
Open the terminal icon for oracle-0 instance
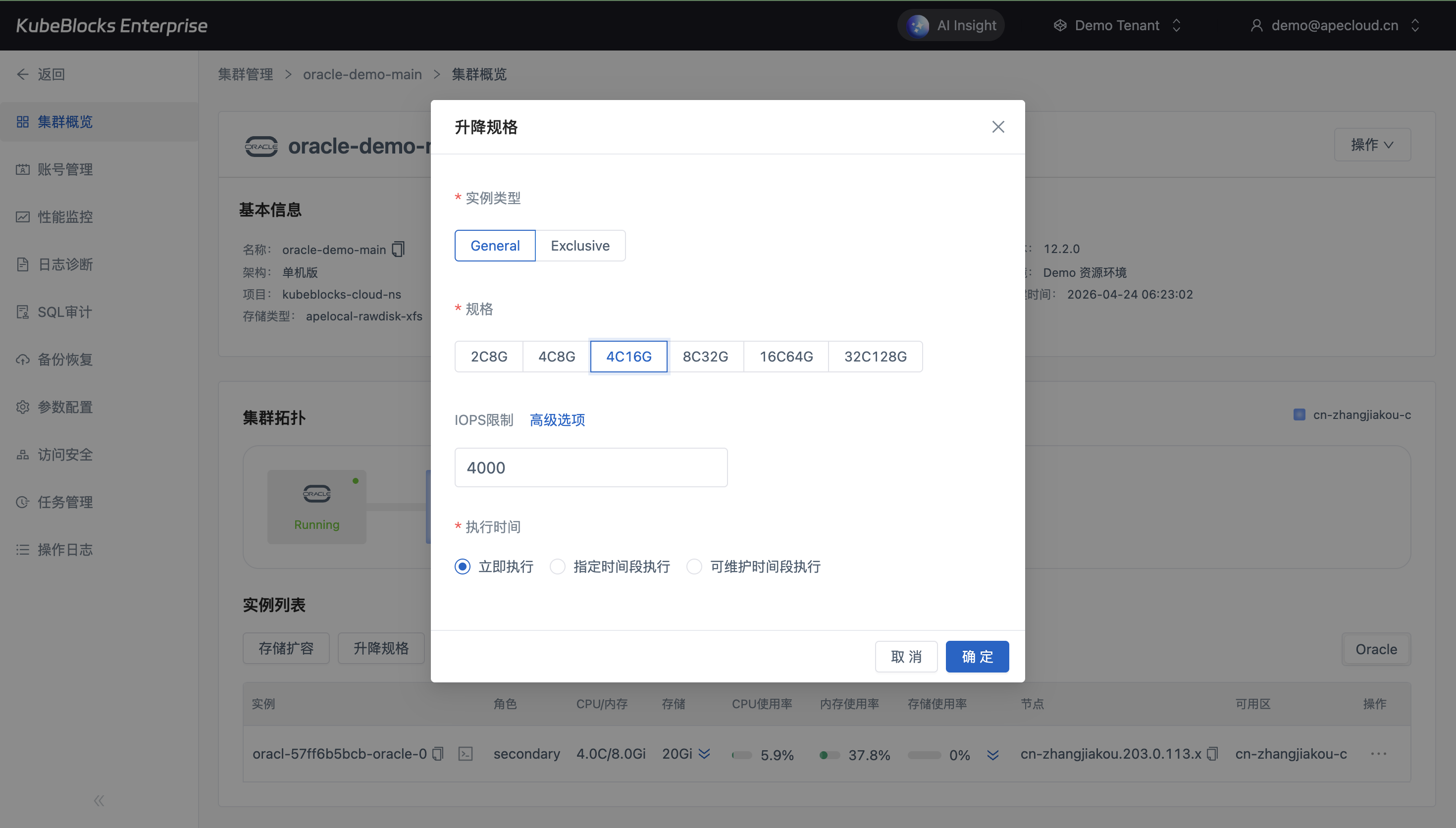[466, 754]
